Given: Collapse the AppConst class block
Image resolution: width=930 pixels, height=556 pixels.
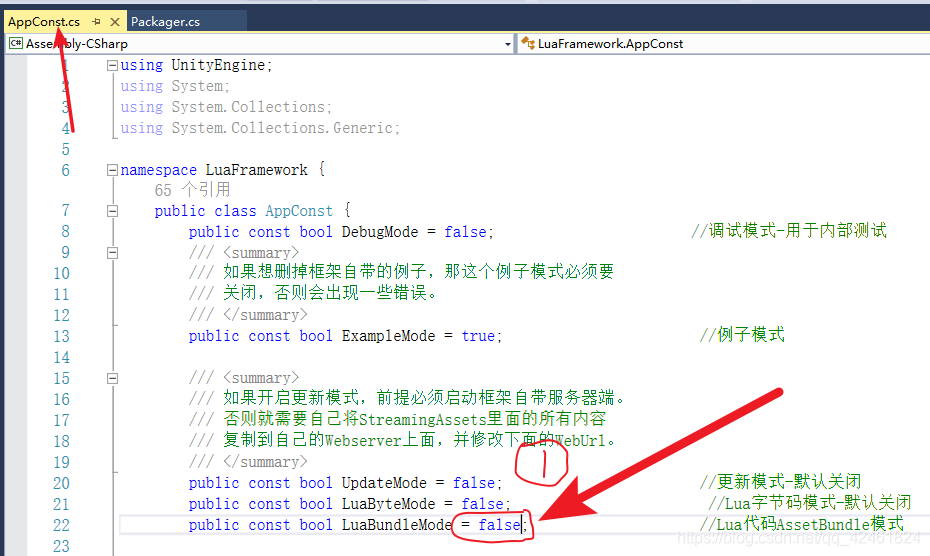Looking at the screenshot, I should (x=112, y=211).
